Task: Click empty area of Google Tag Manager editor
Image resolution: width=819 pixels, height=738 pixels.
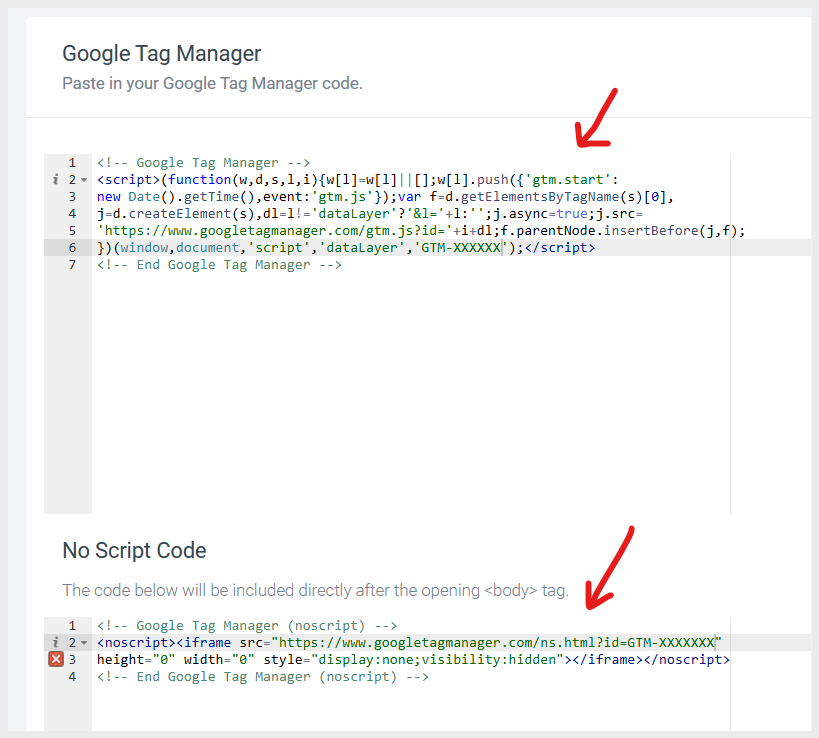Action: pos(411,392)
